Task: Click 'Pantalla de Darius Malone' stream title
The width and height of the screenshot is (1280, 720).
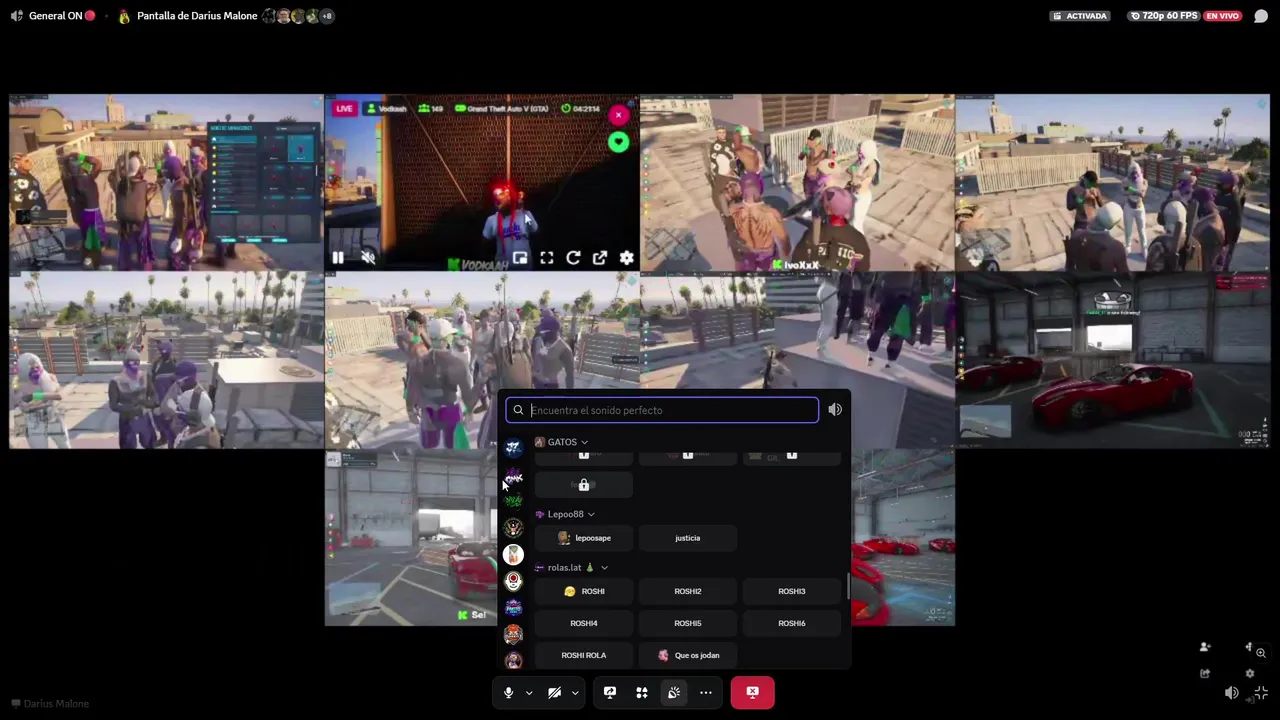Action: [x=197, y=16]
